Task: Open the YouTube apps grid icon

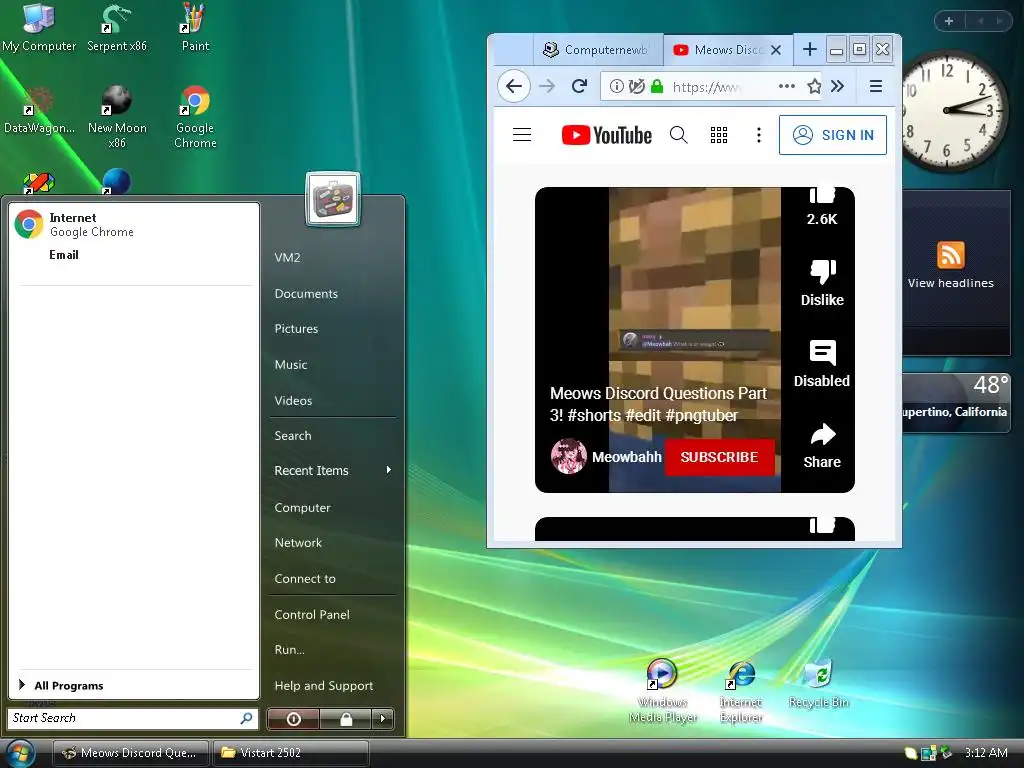Action: pyautogui.click(x=719, y=135)
